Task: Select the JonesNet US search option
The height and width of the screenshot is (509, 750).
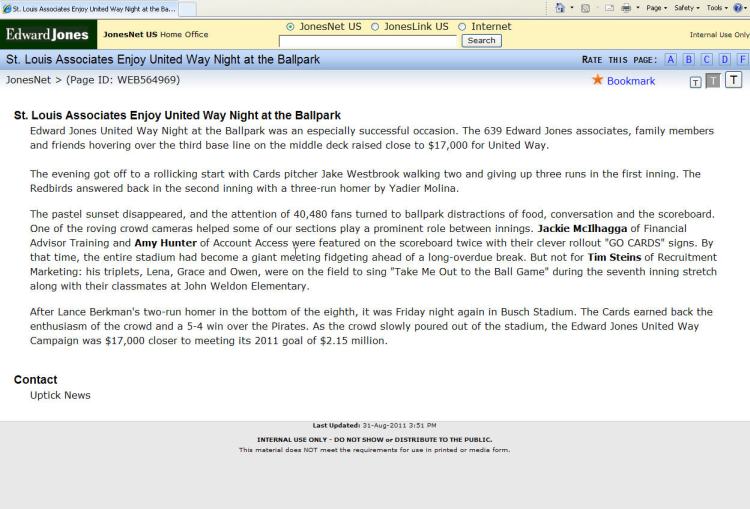Action: tap(291, 27)
